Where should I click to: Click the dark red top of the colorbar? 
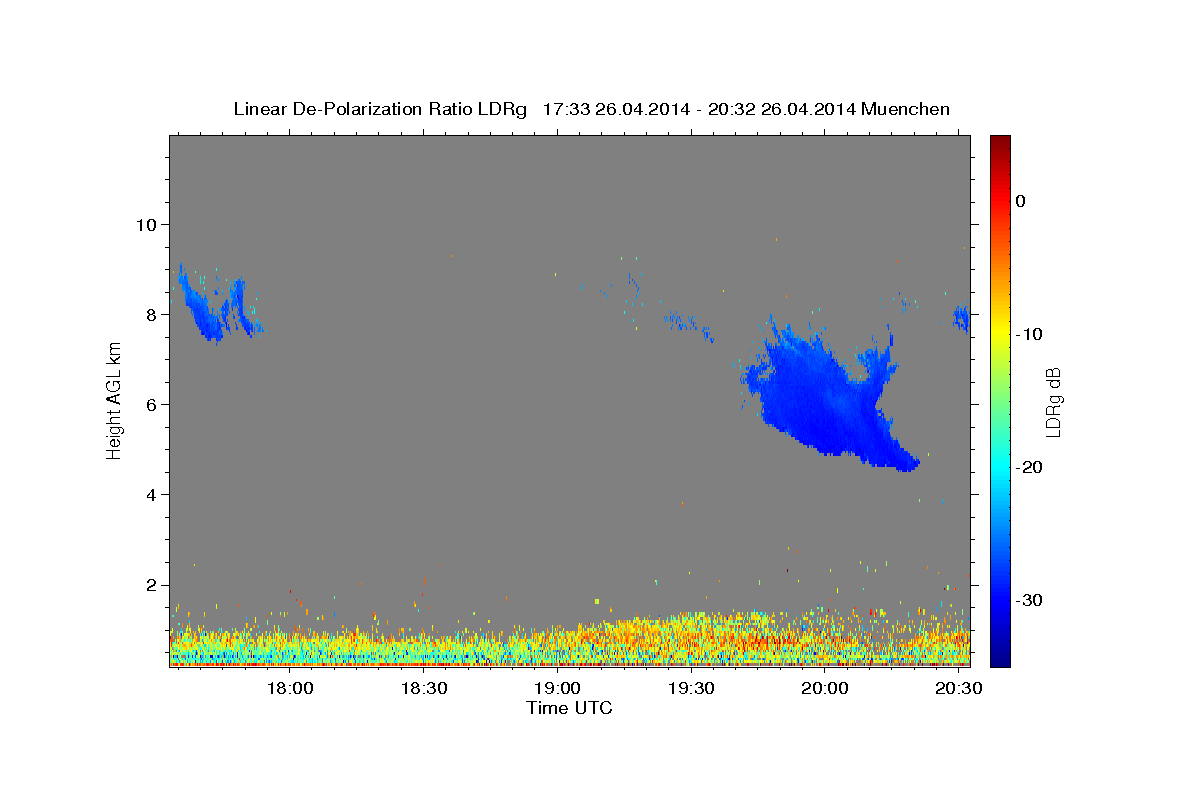pyautogui.click(x=1000, y=142)
